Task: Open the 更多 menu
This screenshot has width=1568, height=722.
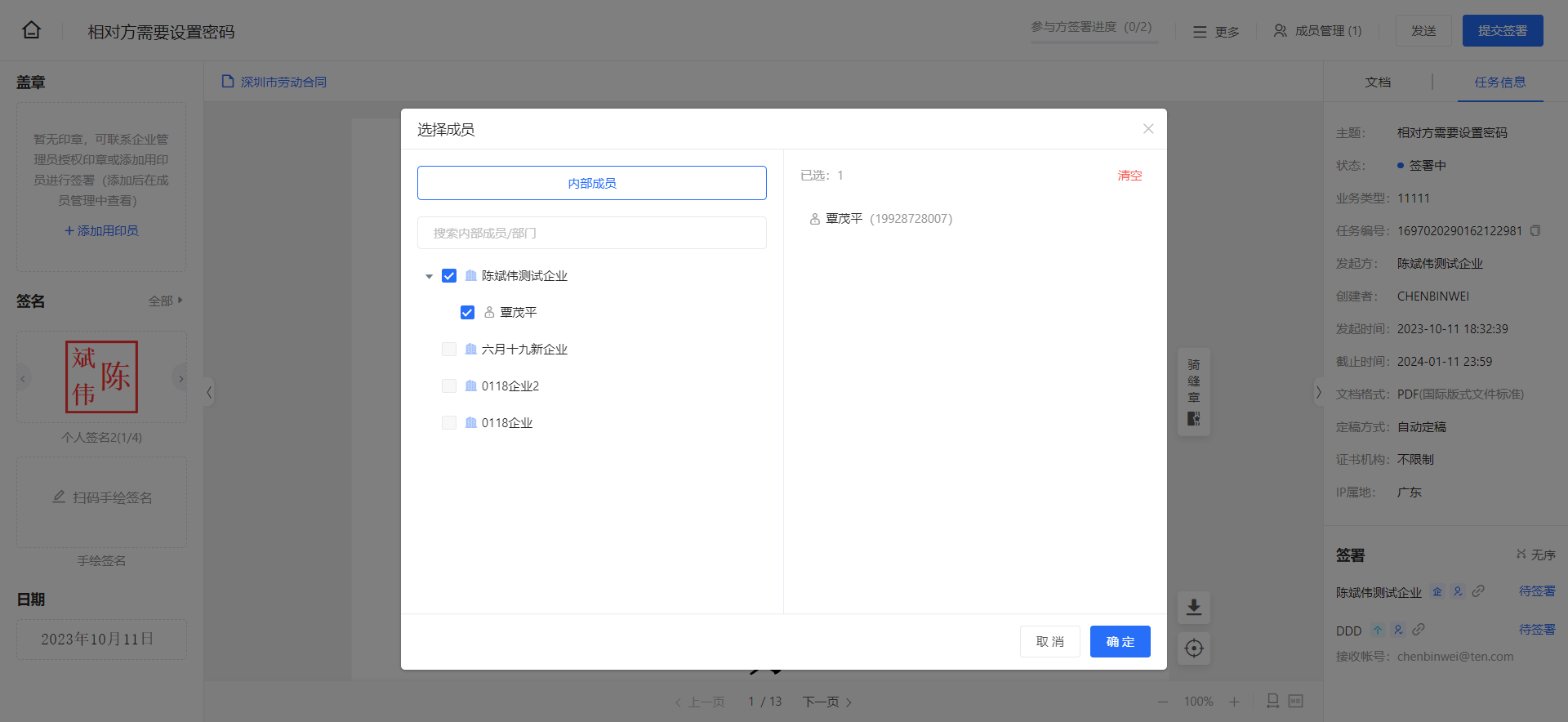Action: (1216, 32)
